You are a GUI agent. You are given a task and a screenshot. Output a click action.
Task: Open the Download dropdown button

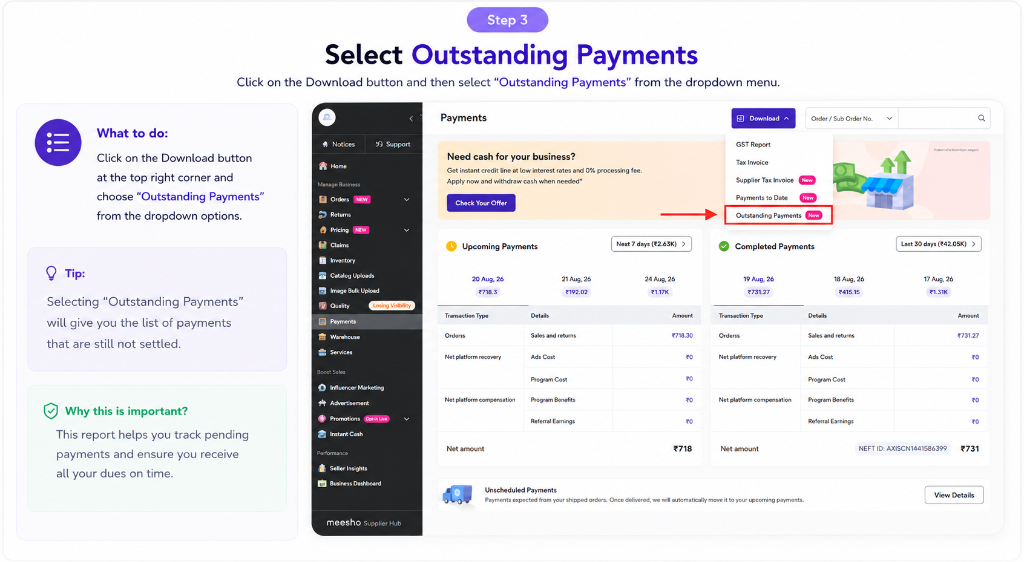pyautogui.click(x=763, y=118)
